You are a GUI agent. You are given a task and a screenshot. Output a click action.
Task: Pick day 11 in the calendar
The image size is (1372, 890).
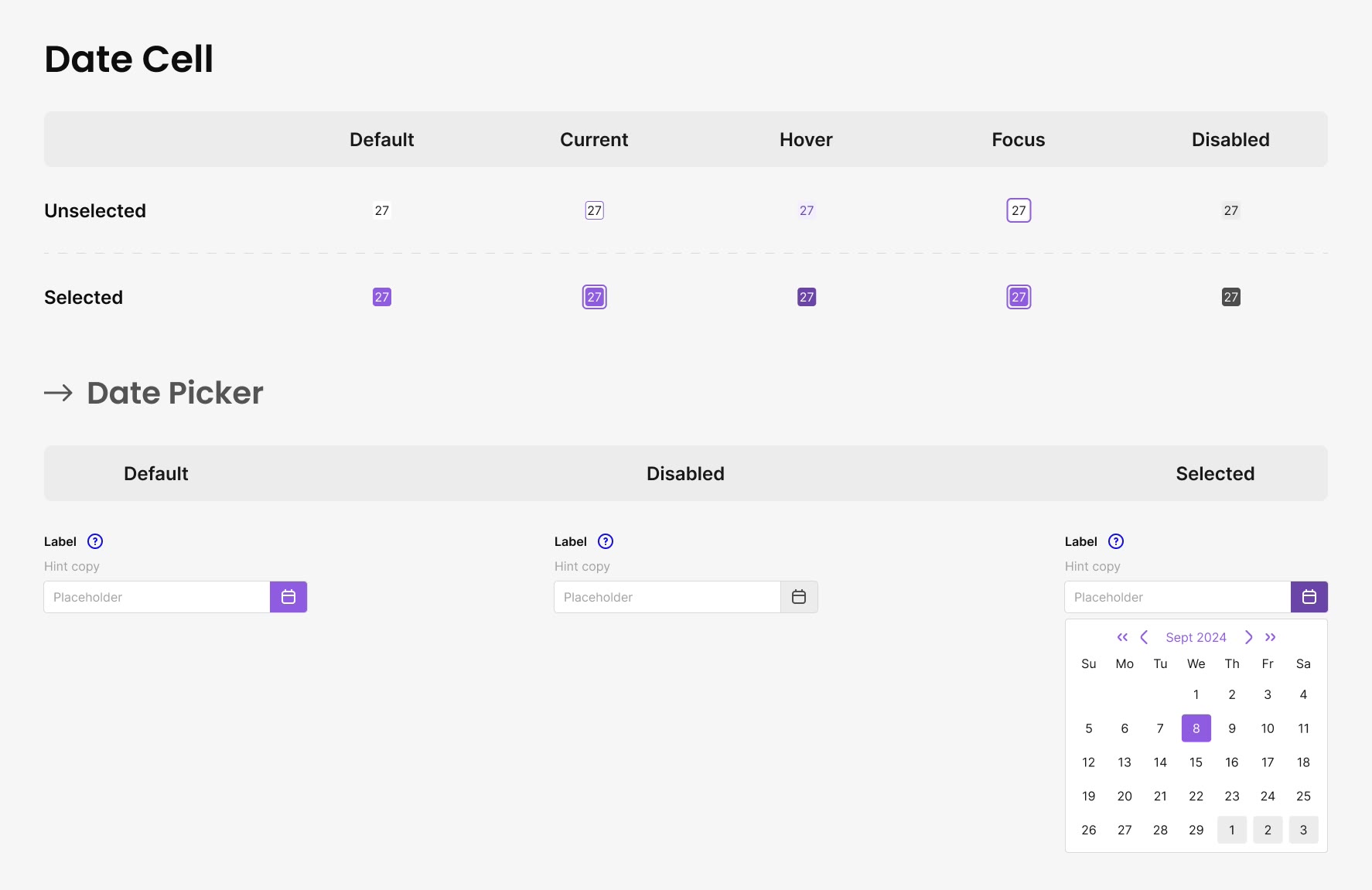[1303, 728]
